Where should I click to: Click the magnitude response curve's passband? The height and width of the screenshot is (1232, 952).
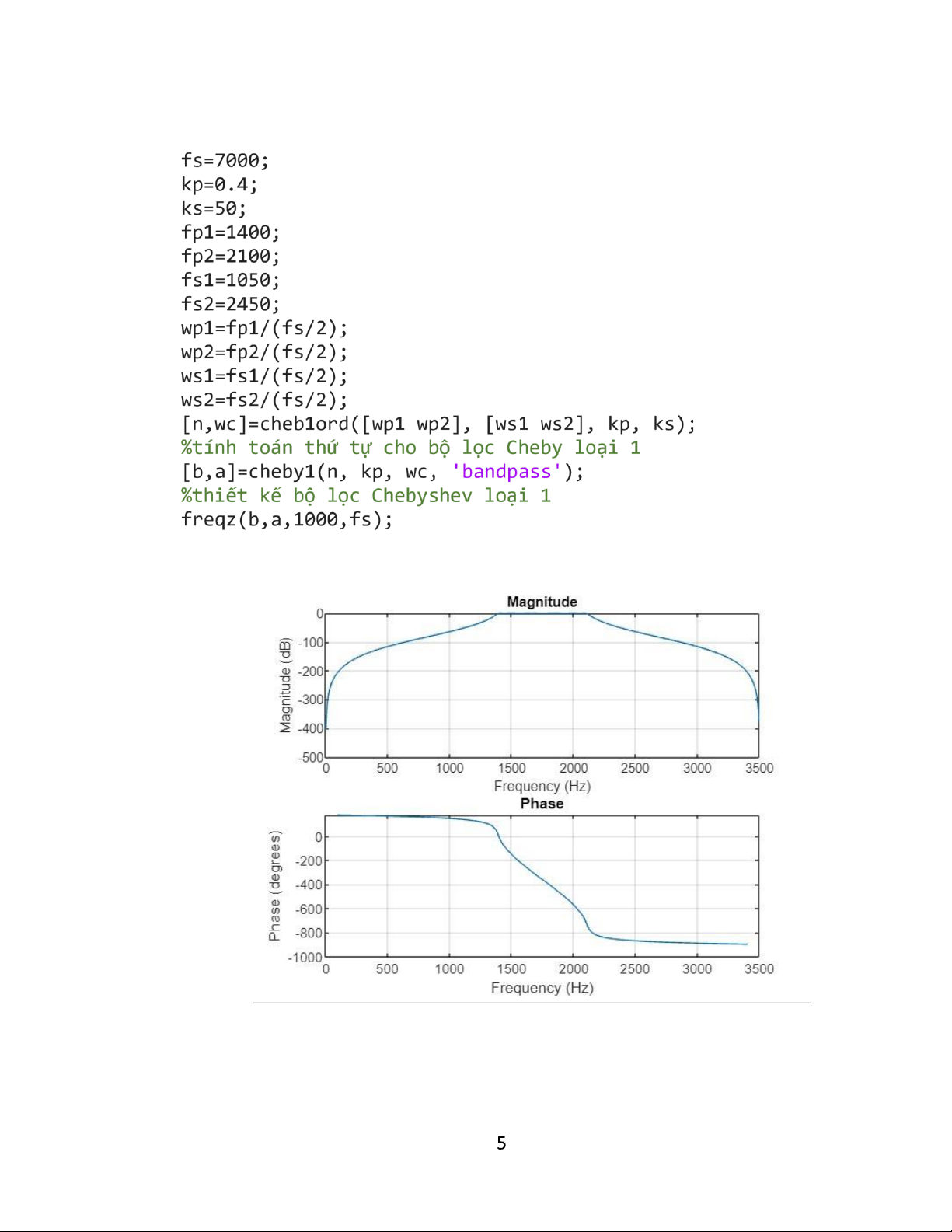pyautogui.click(x=542, y=613)
